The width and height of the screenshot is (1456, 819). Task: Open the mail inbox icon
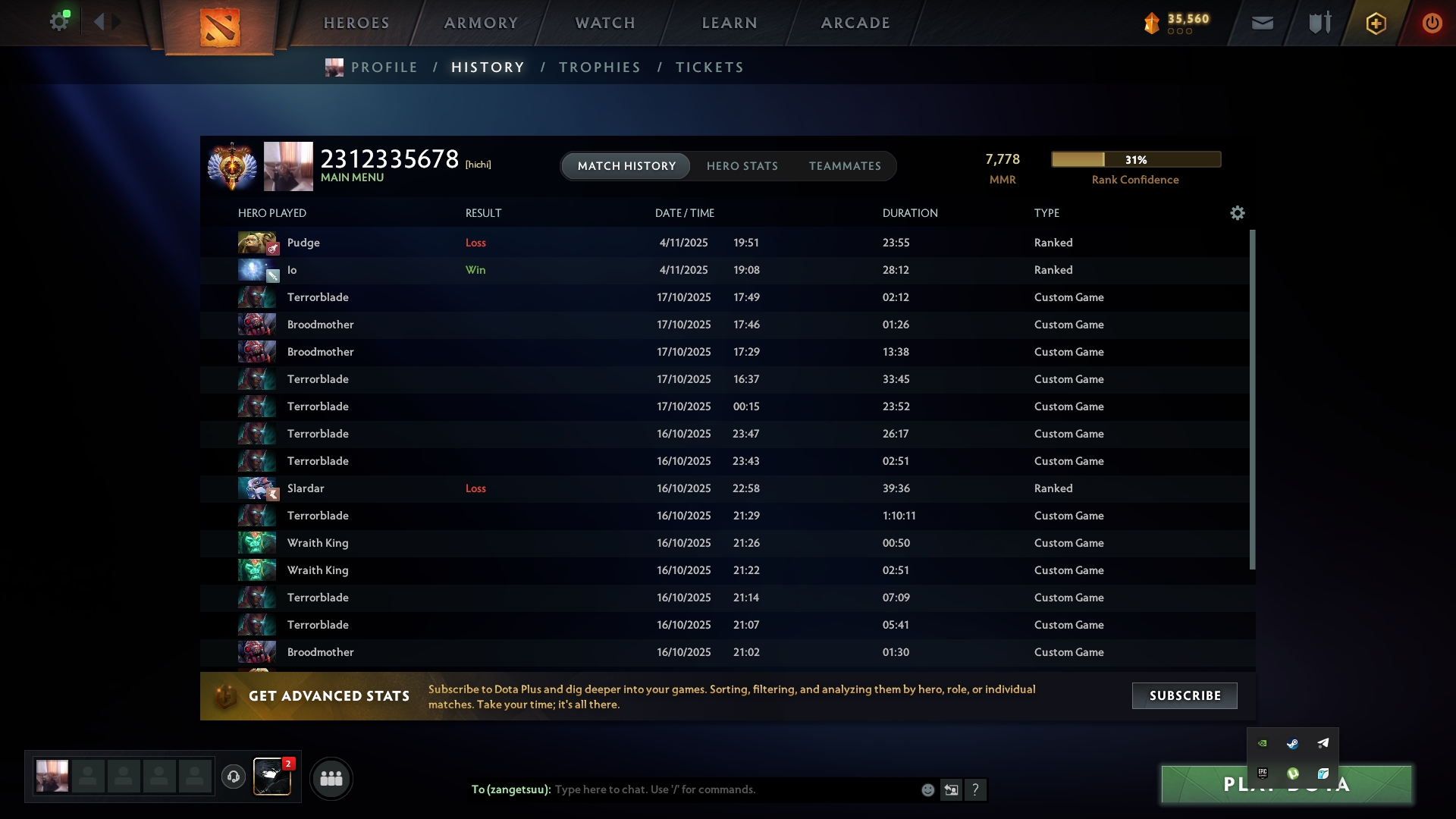pyautogui.click(x=1262, y=24)
